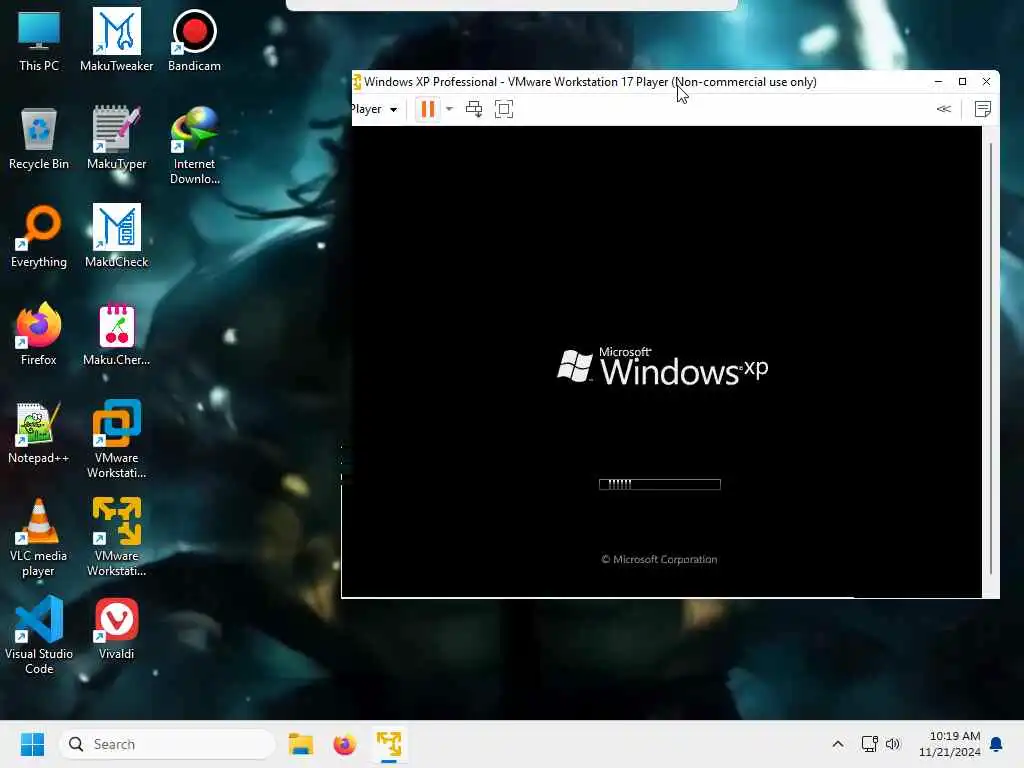Select the yellow VMware Workstation Player desktop icon
The width and height of the screenshot is (1024, 768).
tap(116, 537)
